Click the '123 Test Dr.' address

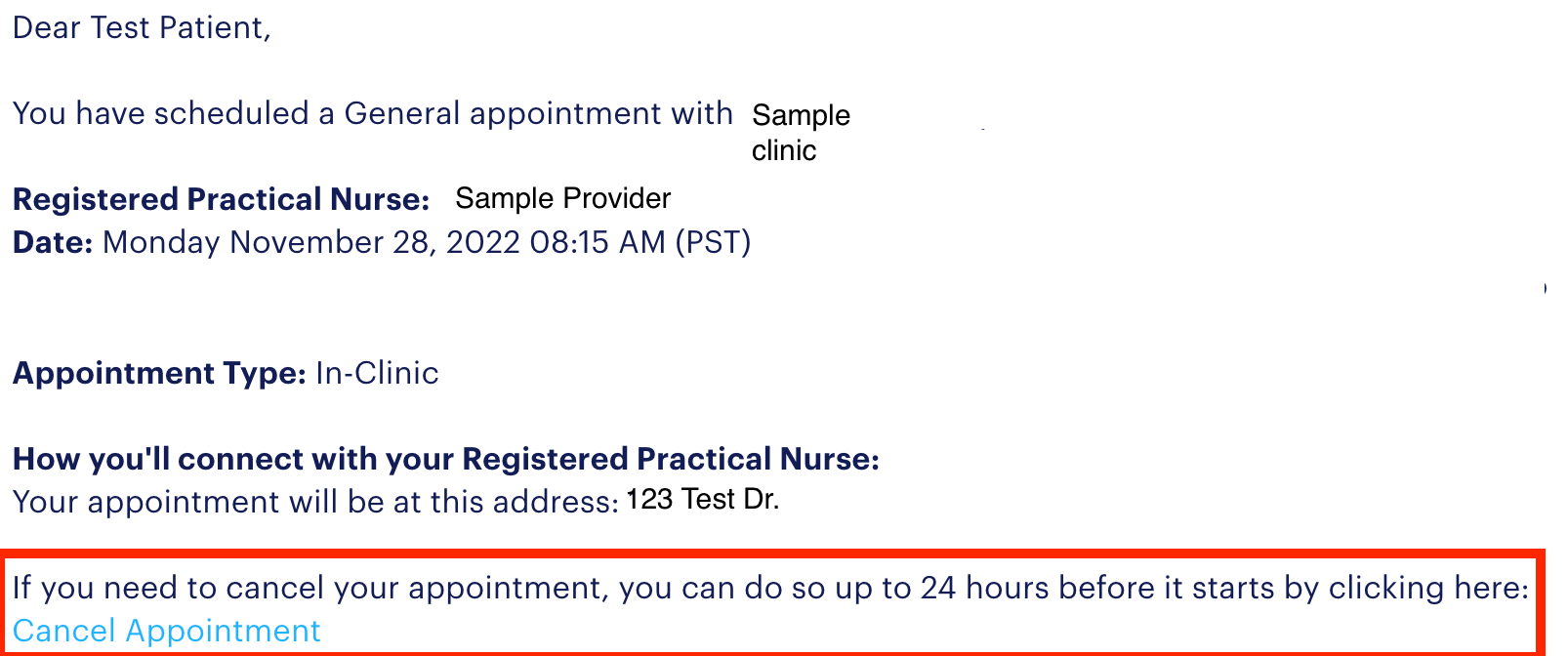702,500
